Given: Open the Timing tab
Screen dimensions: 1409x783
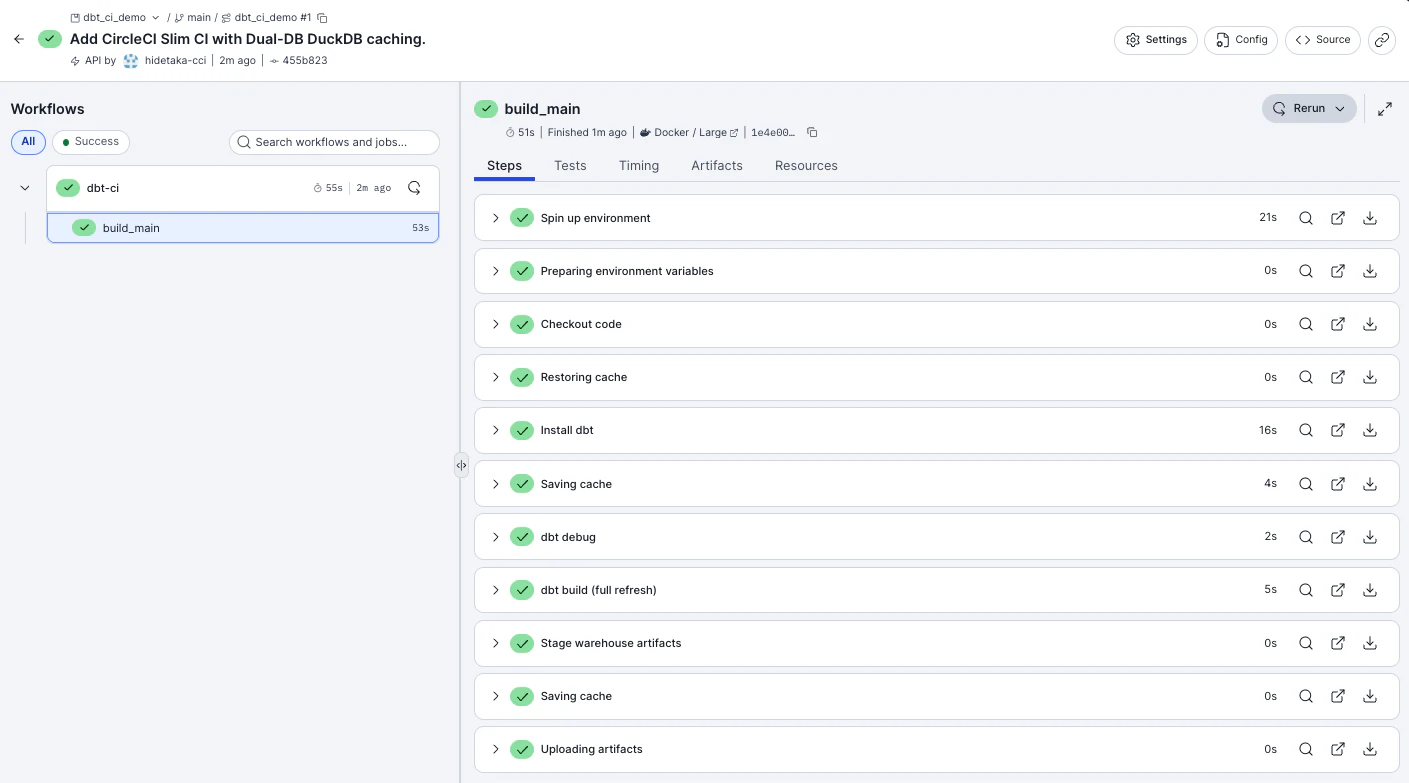Looking at the screenshot, I should point(639,166).
